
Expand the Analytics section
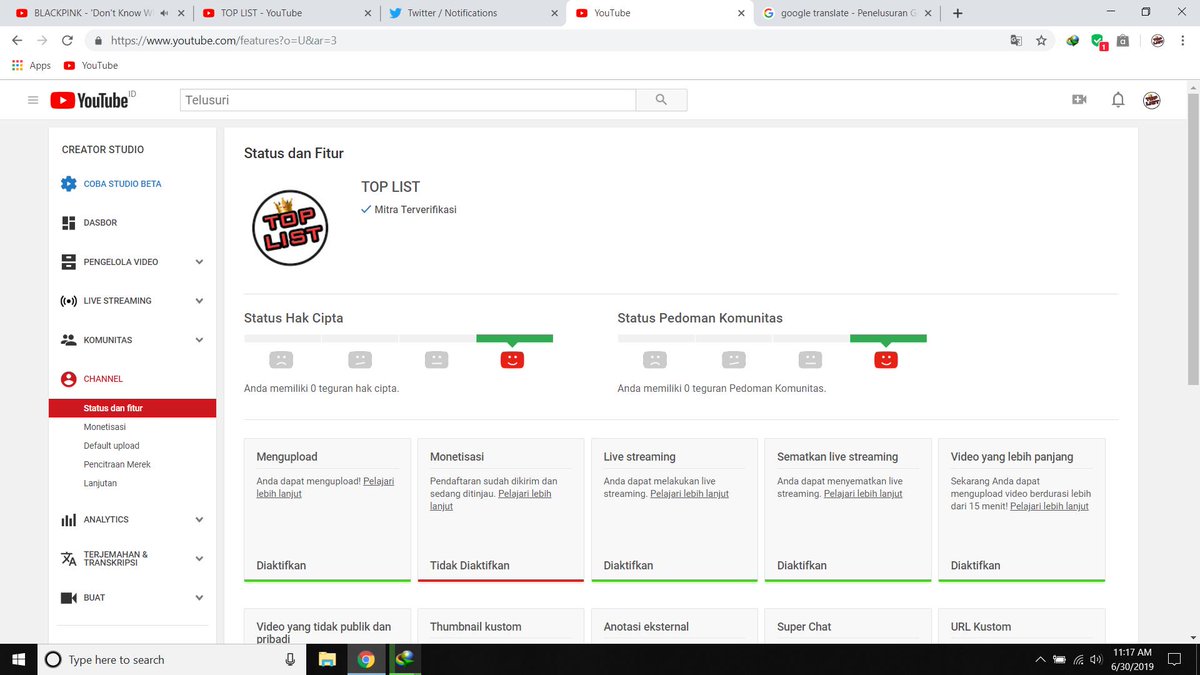(x=199, y=520)
